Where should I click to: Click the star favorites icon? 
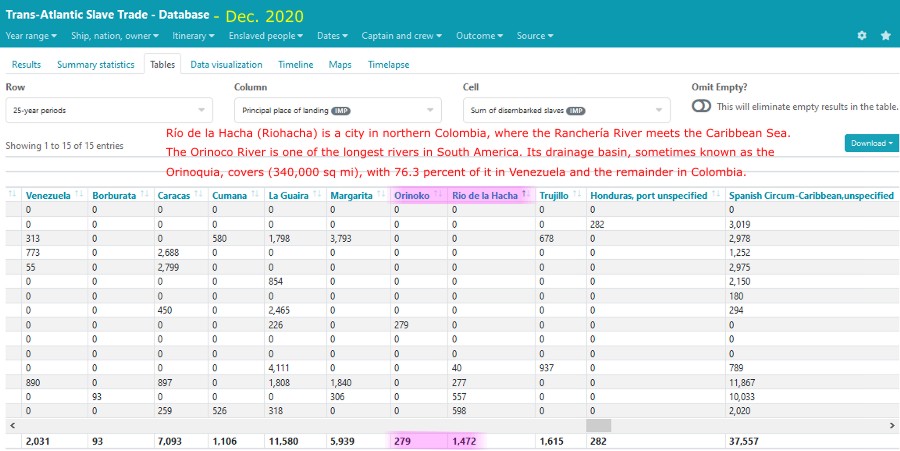[885, 36]
